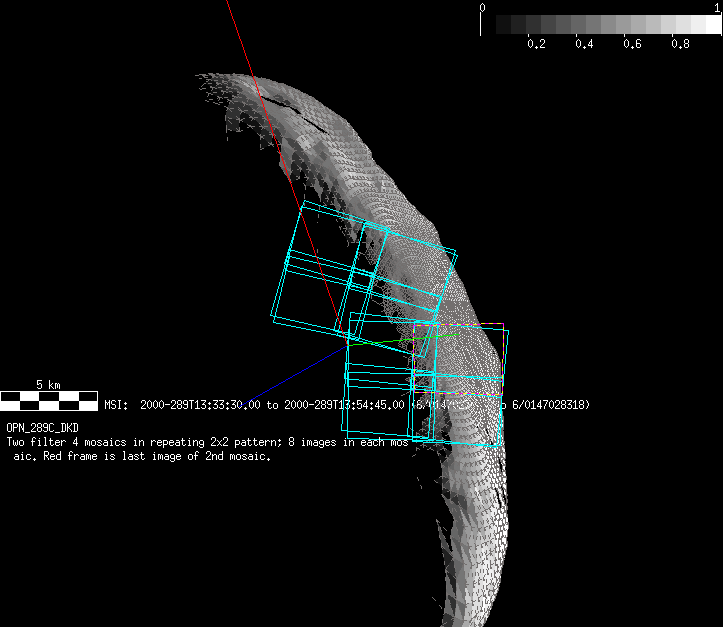Click the mosaic description caption text

pyautogui.click(x=200, y=448)
